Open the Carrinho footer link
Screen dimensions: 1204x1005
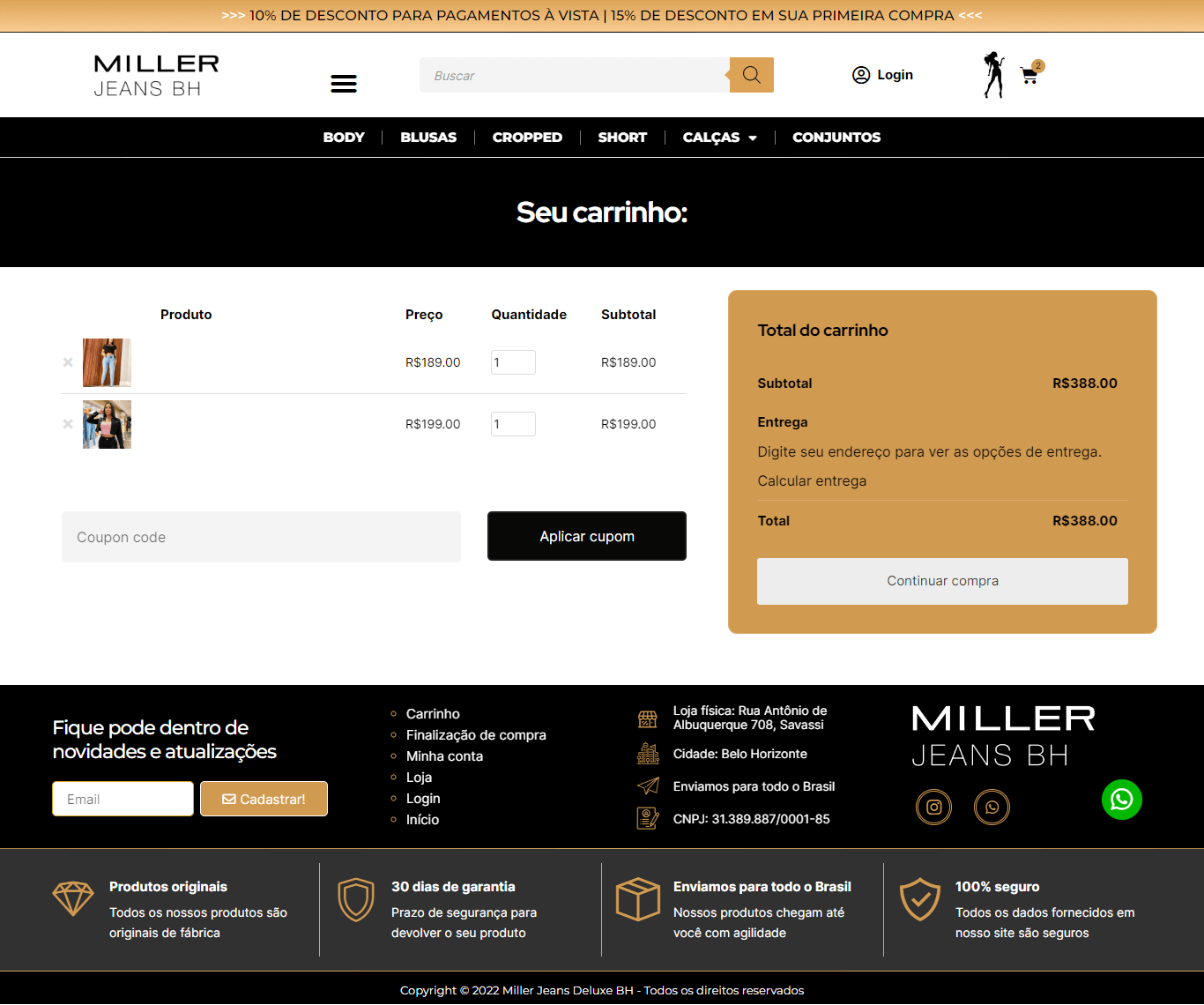coord(433,714)
